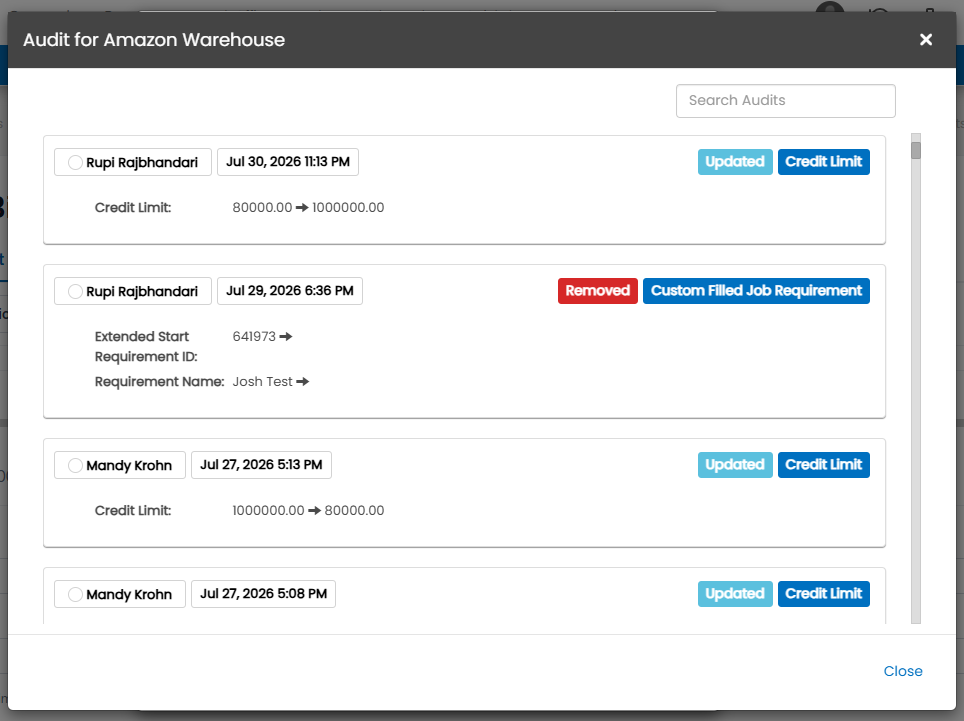Click the name Rupi Rajbhandari in Jul 30 entry
Viewport: 964px width, 721px height.
pyautogui.click(x=142, y=162)
